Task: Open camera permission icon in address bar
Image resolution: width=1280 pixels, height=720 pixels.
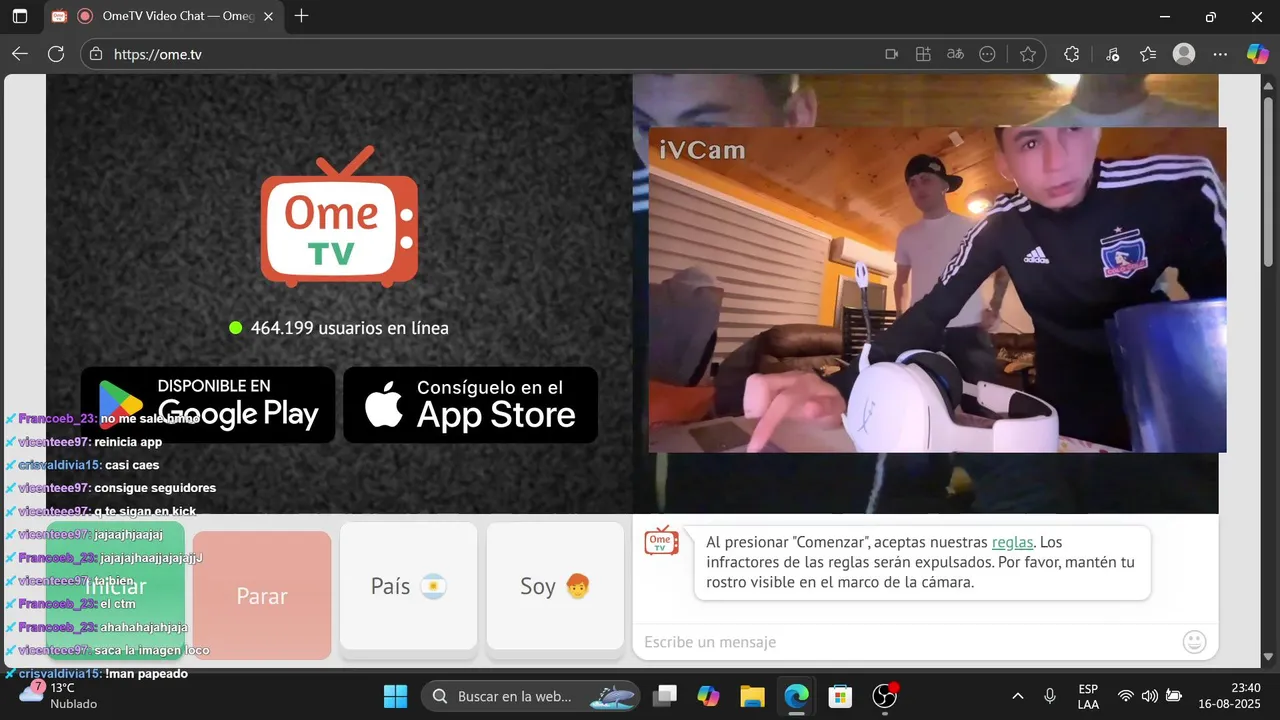Action: click(891, 54)
